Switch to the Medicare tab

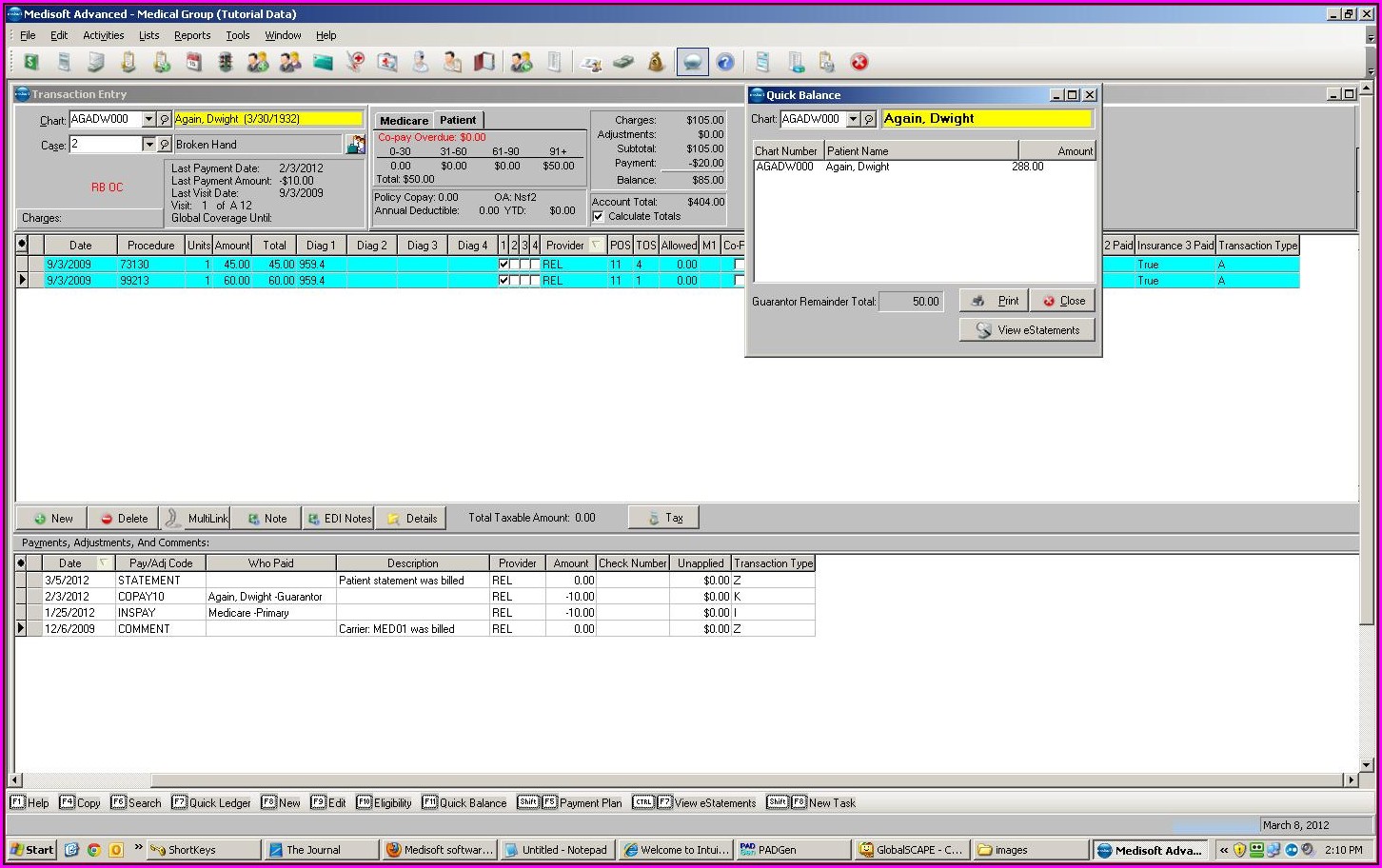click(404, 121)
